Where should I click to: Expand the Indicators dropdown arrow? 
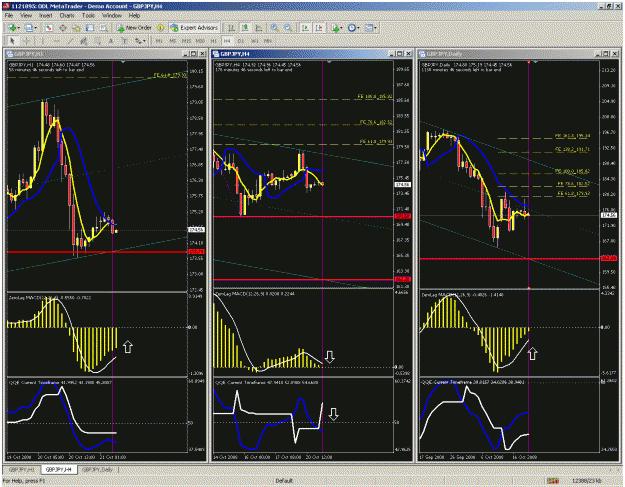342,28
